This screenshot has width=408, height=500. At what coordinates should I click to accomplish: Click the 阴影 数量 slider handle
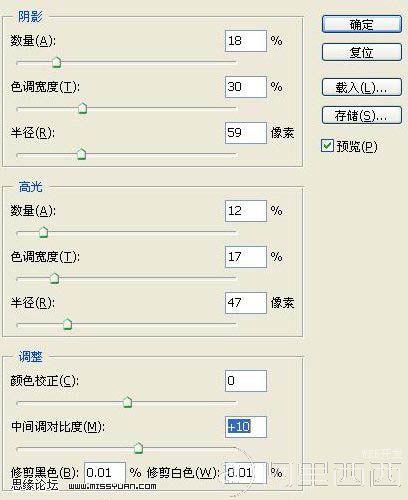[57, 62]
